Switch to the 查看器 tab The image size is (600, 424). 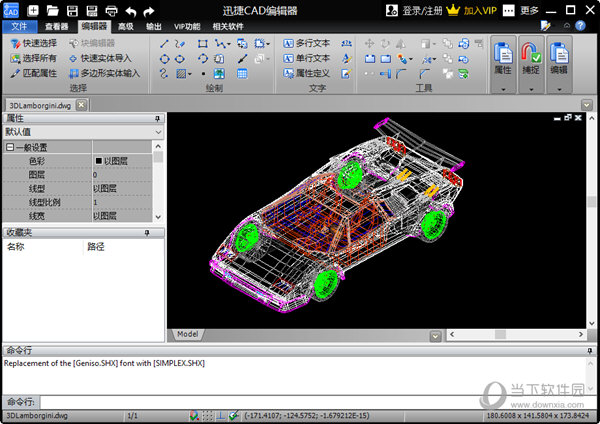pyautogui.click(x=57, y=26)
